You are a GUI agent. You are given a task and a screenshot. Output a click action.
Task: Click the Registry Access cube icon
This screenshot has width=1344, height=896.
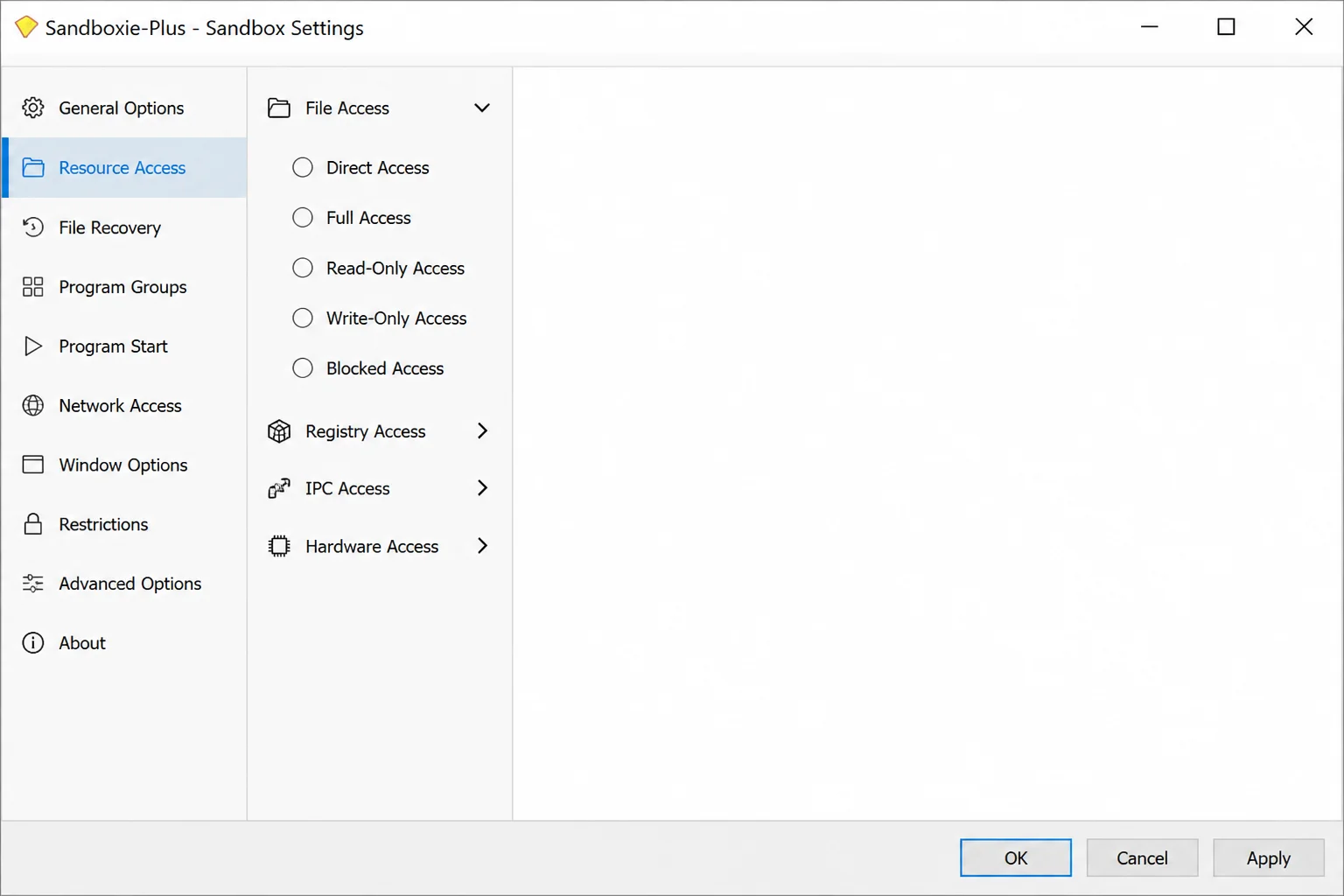pos(279,430)
